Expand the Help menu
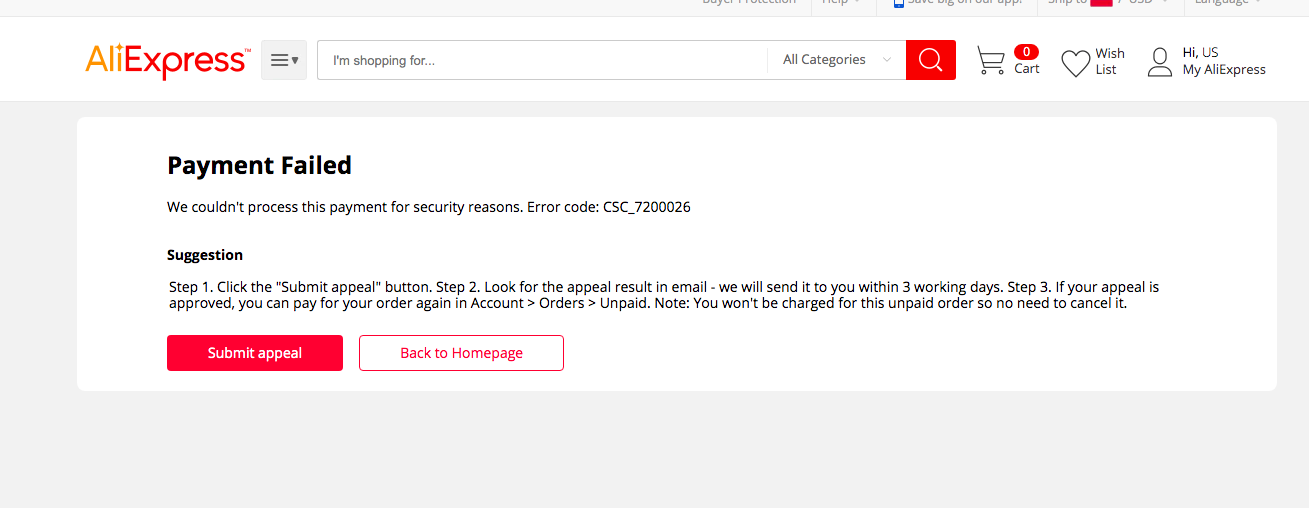This screenshot has width=1309, height=508. (841, 3)
